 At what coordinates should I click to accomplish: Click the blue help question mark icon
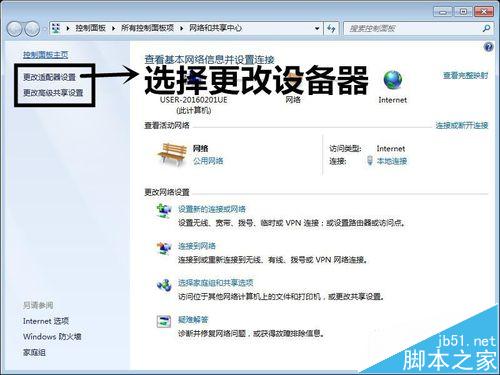coord(488,47)
